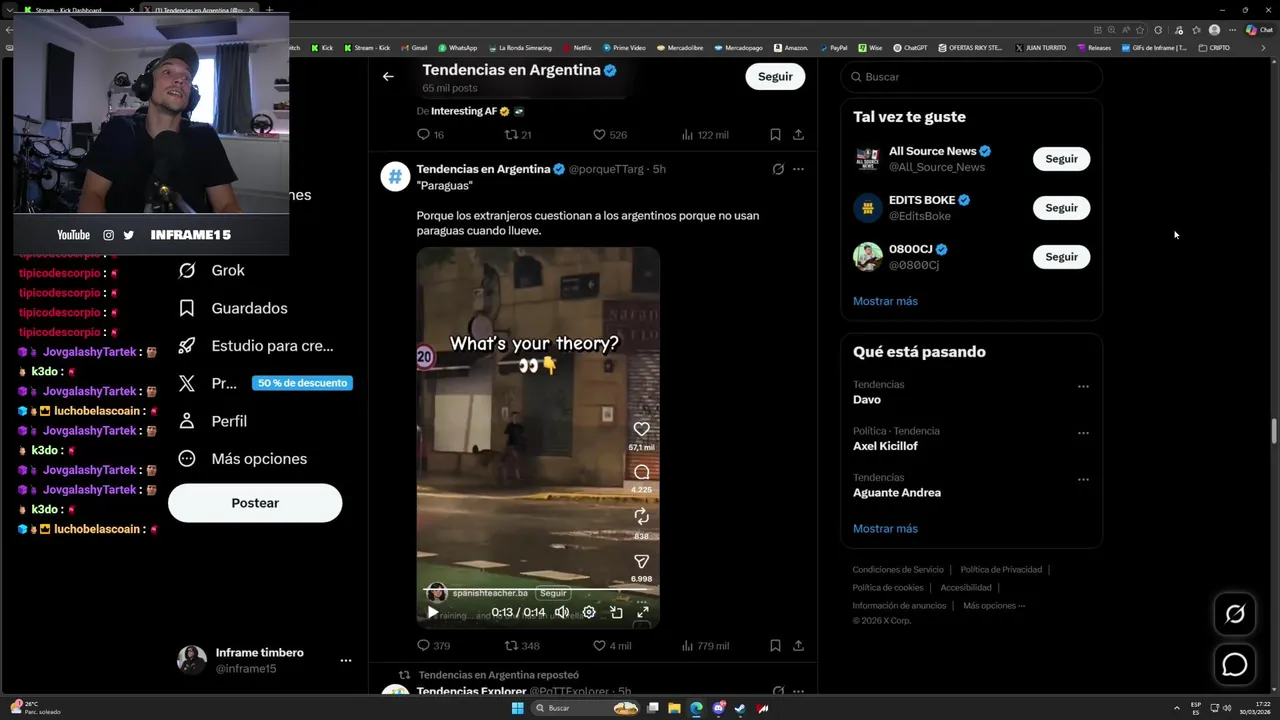Open the Windows Start menu

click(x=517, y=708)
